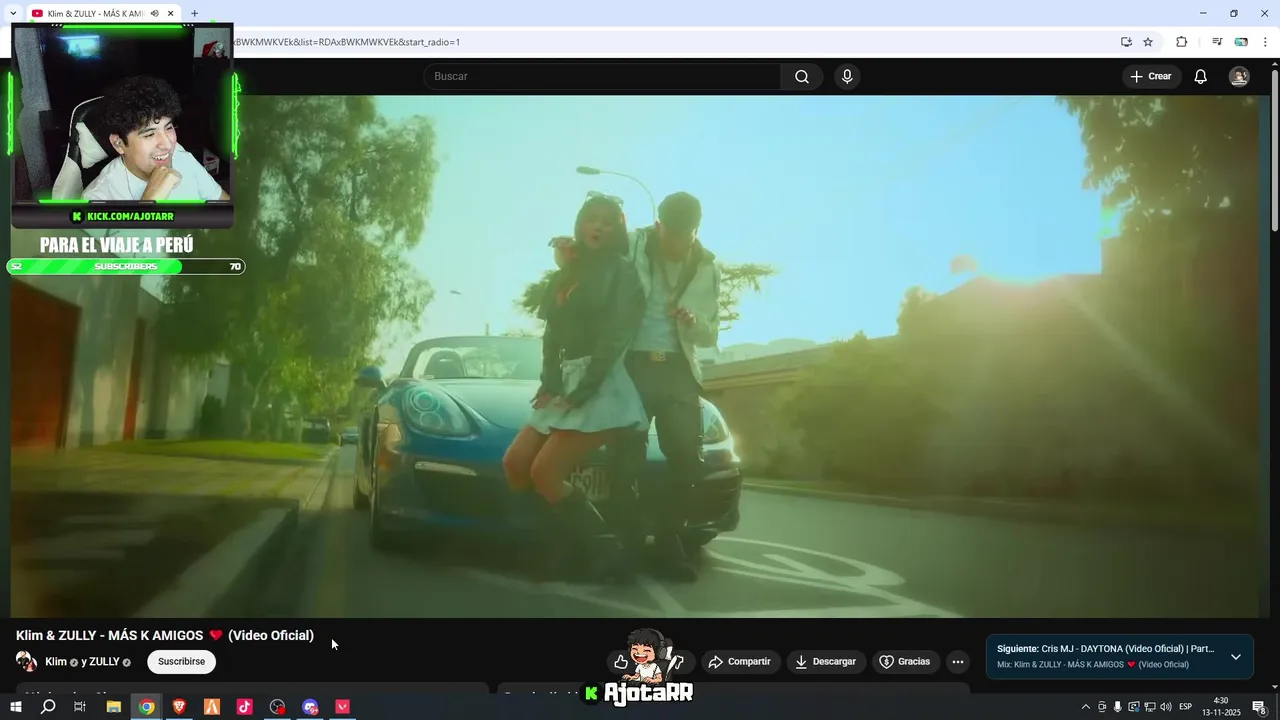Image resolution: width=1280 pixels, height=720 pixels.
Task: Open Windows taskbar search
Action: 48,707
